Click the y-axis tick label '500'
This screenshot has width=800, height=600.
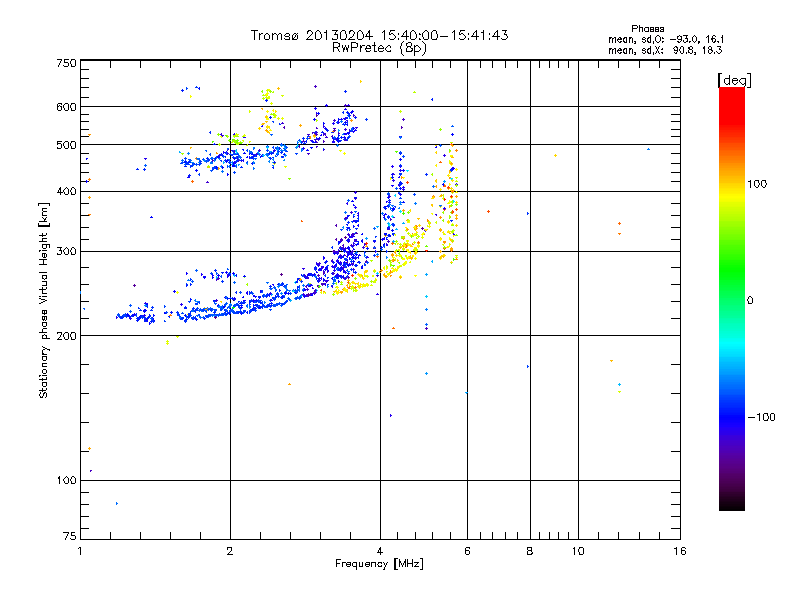[x=67, y=145]
